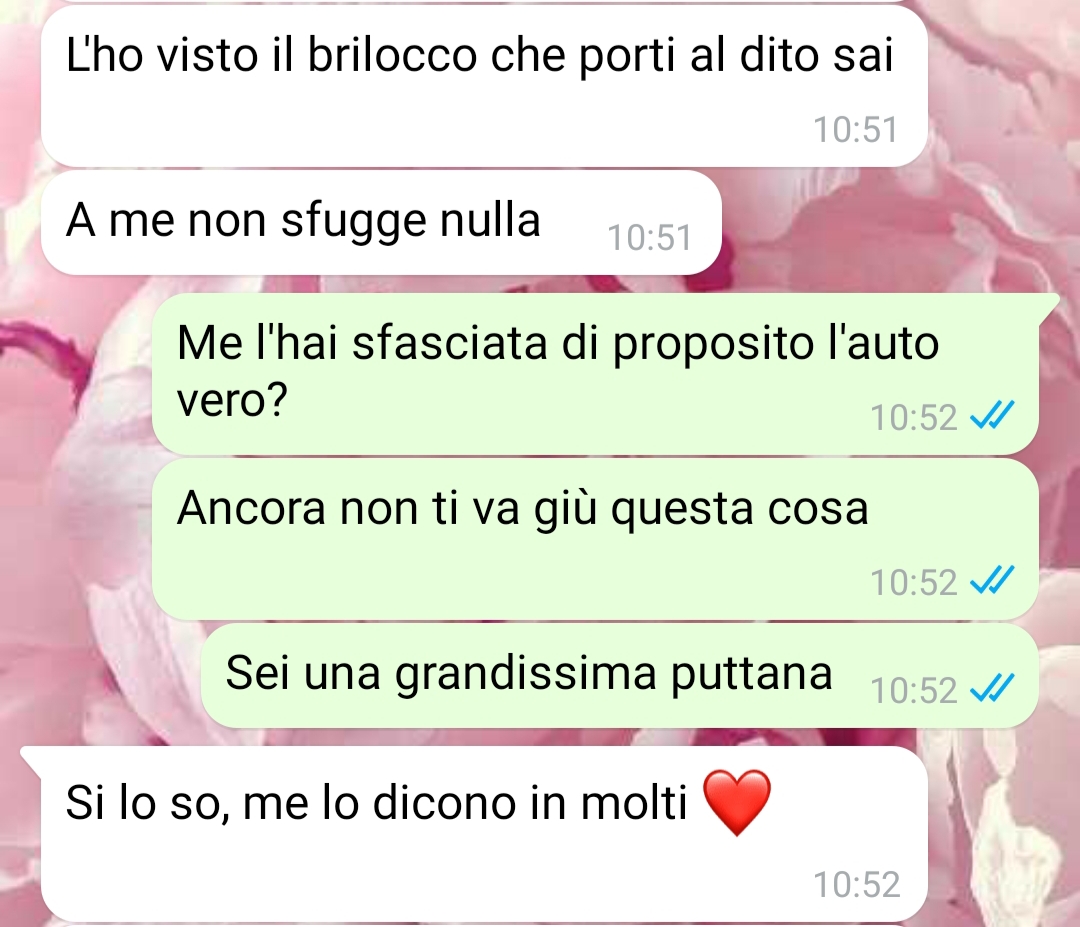Click the 10:51 timestamp beside "sfugge nulla"
Screen dimensions: 1080x927
pyautogui.click(x=649, y=238)
